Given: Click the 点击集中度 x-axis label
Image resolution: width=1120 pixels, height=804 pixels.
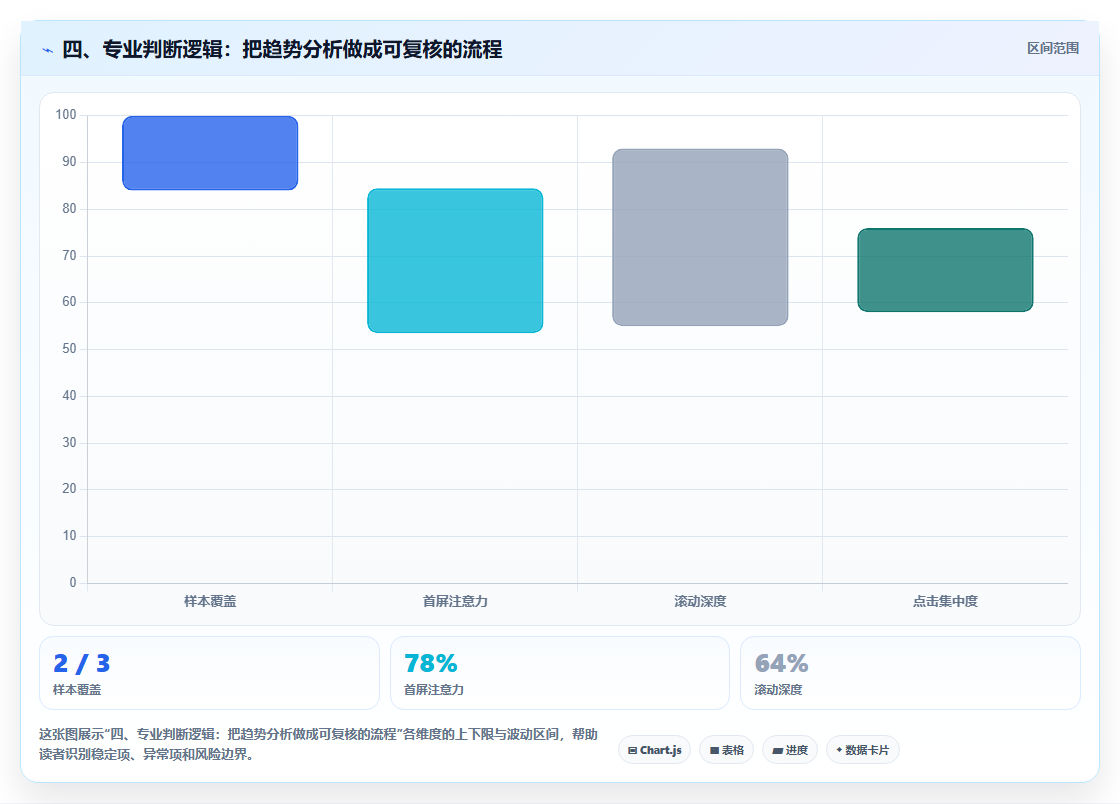Looking at the screenshot, I should [945, 601].
